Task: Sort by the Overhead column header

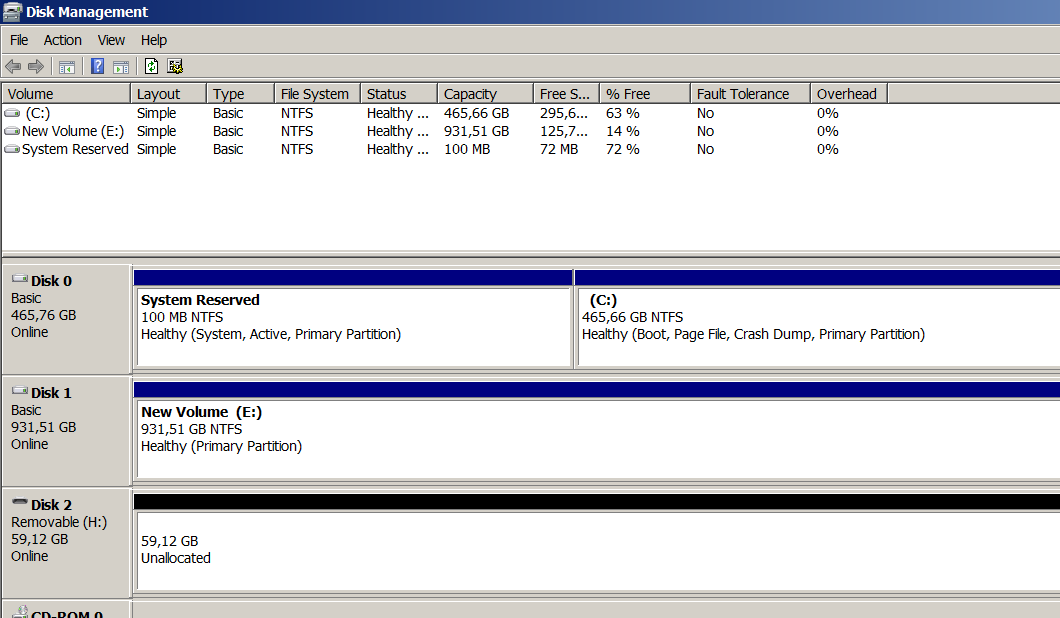Action: [x=849, y=94]
